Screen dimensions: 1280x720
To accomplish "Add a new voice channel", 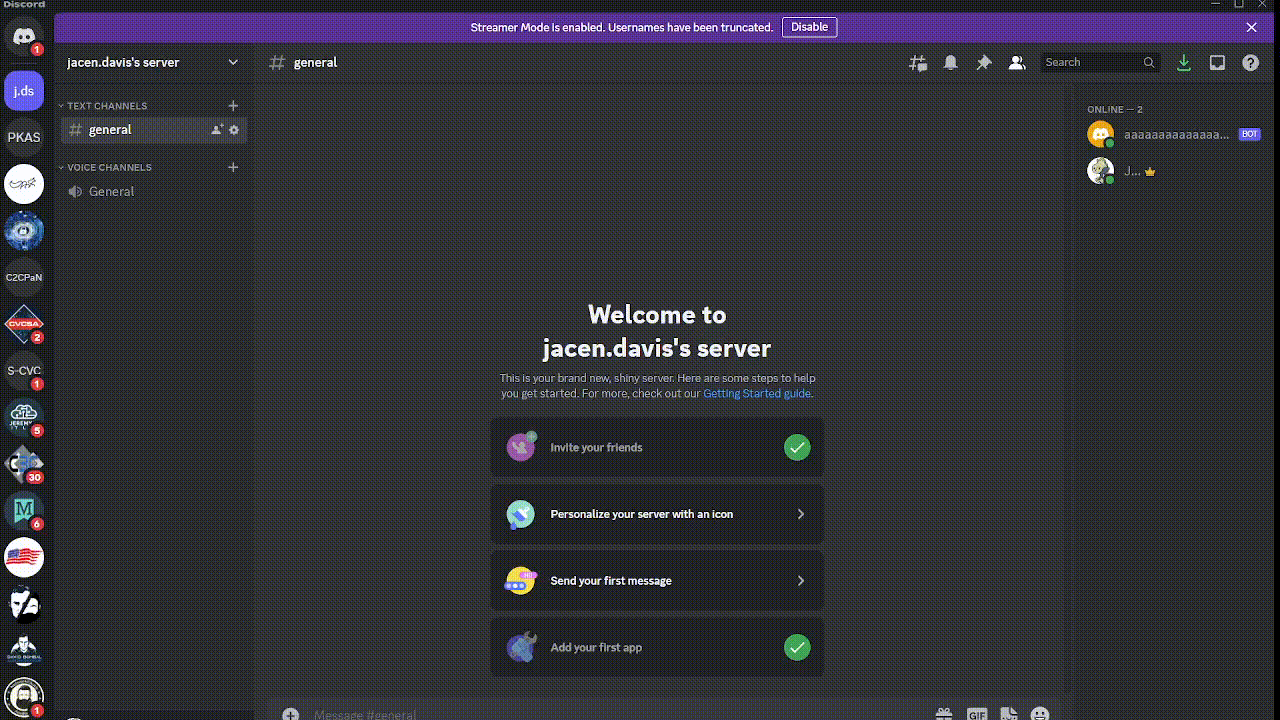I will click(x=233, y=167).
